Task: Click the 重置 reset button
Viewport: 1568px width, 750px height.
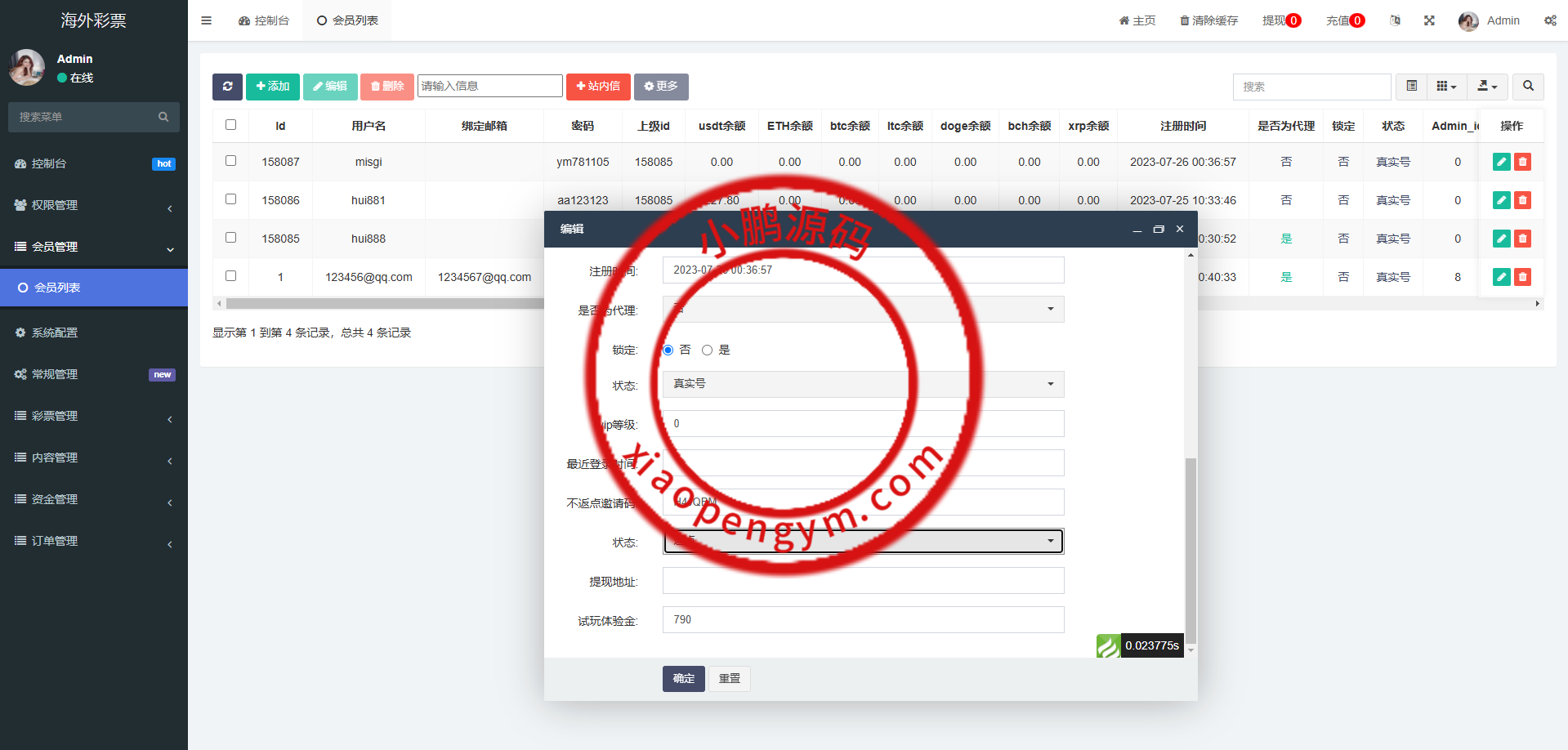Action: (x=729, y=678)
